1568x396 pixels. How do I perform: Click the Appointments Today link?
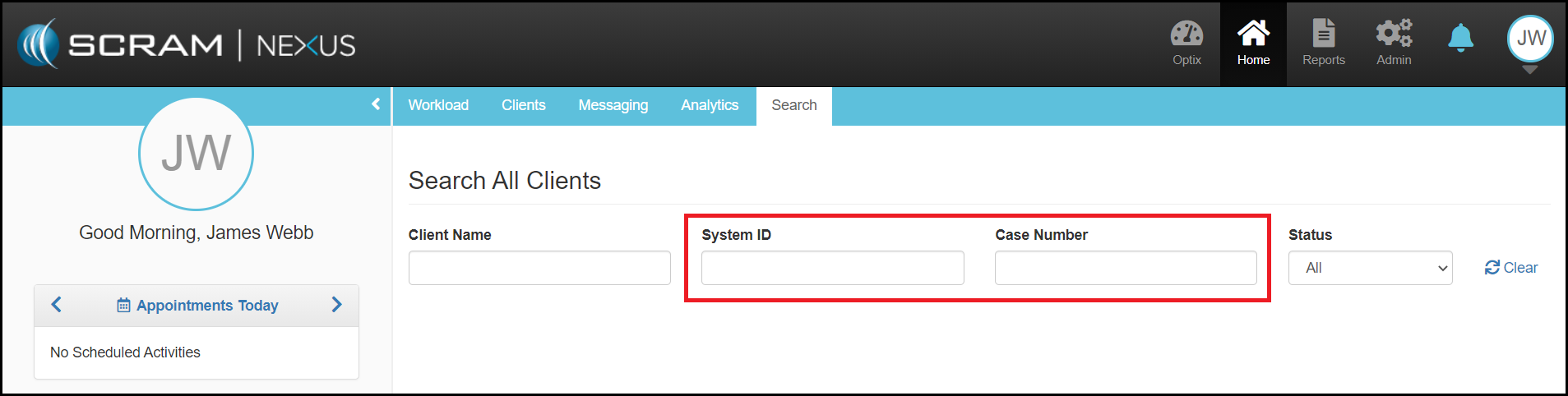click(207, 306)
